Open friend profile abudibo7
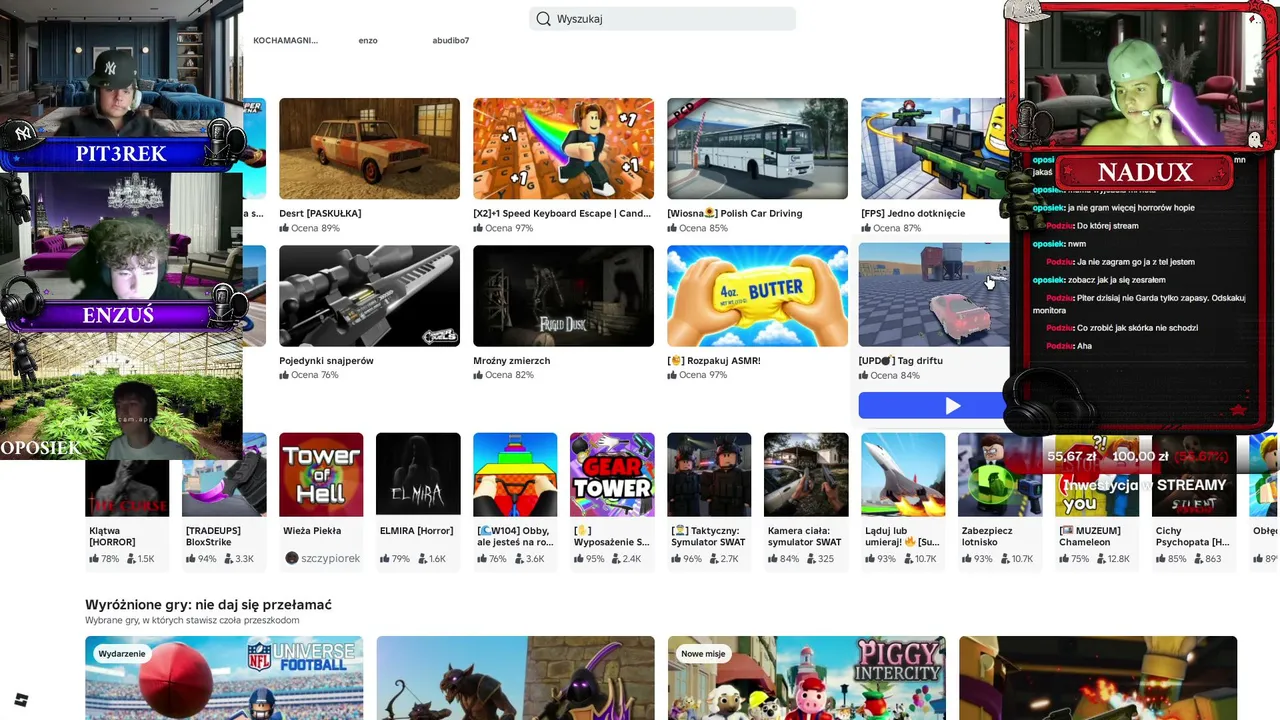Image resolution: width=1280 pixels, height=720 pixels. [450, 40]
